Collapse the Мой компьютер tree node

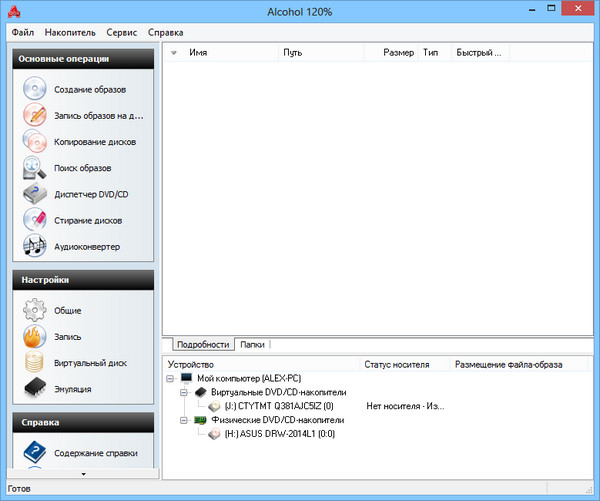click(x=171, y=380)
